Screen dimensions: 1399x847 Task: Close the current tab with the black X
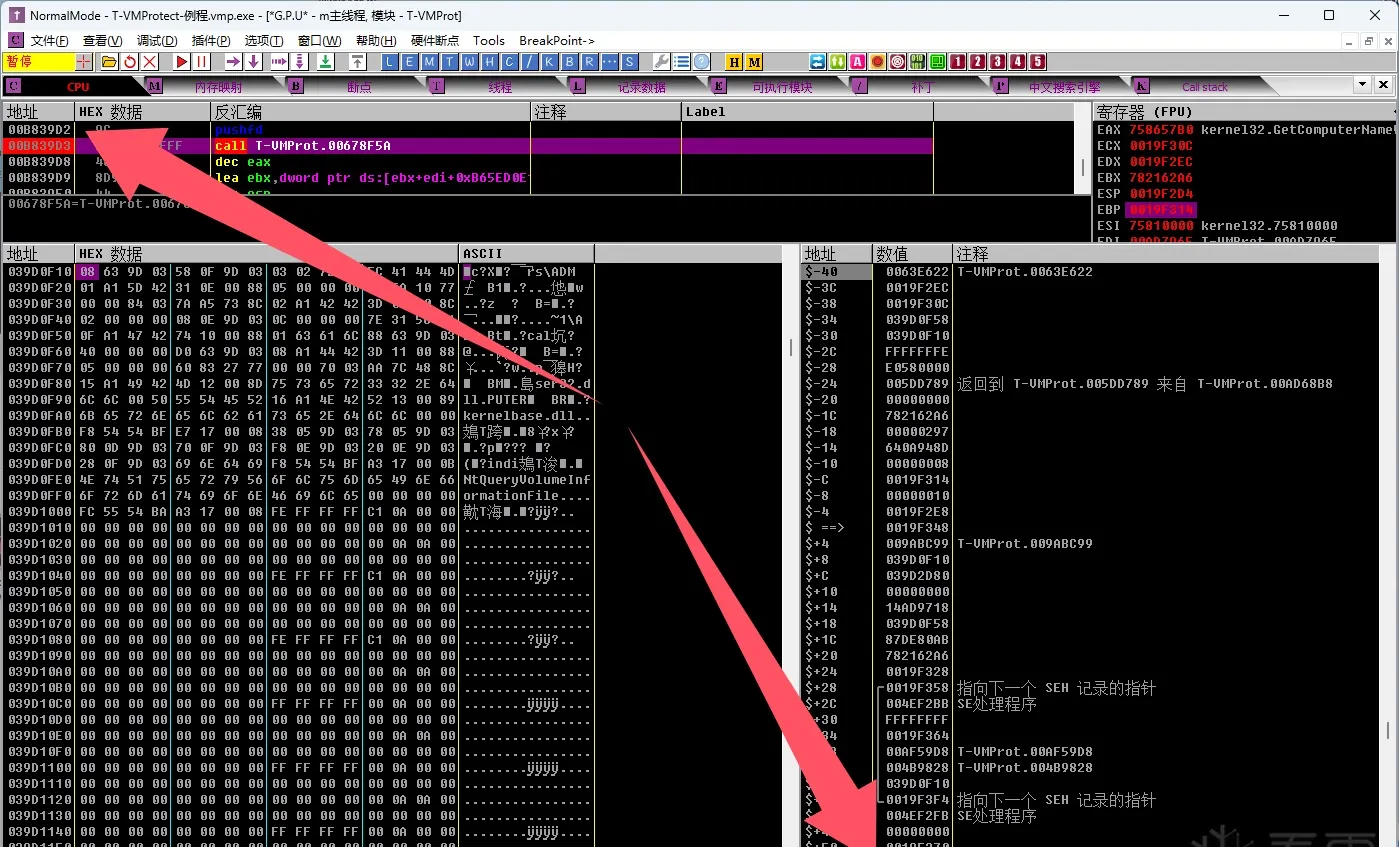coord(1383,85)
